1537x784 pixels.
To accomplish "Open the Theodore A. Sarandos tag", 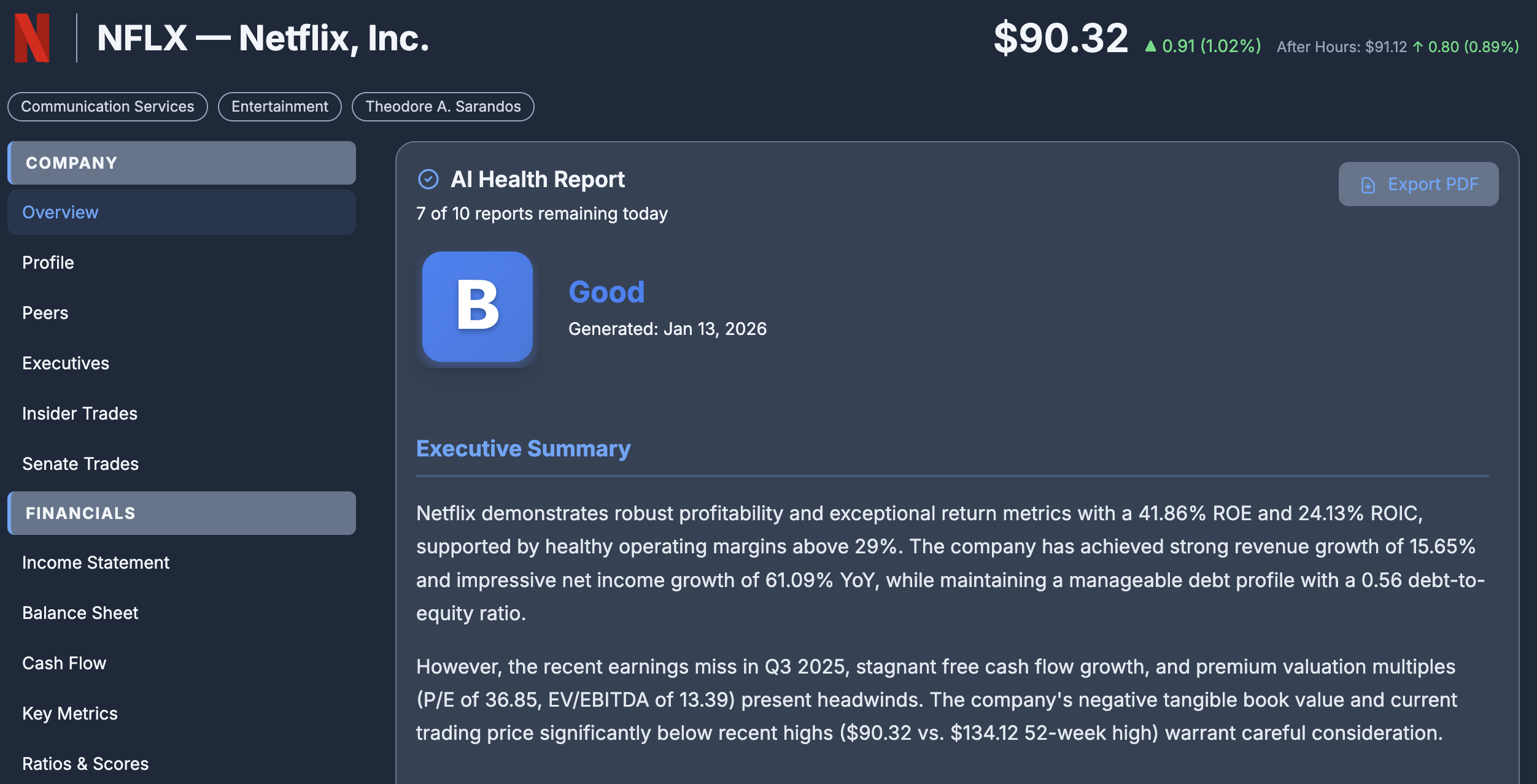I will (x=443, y=106).
